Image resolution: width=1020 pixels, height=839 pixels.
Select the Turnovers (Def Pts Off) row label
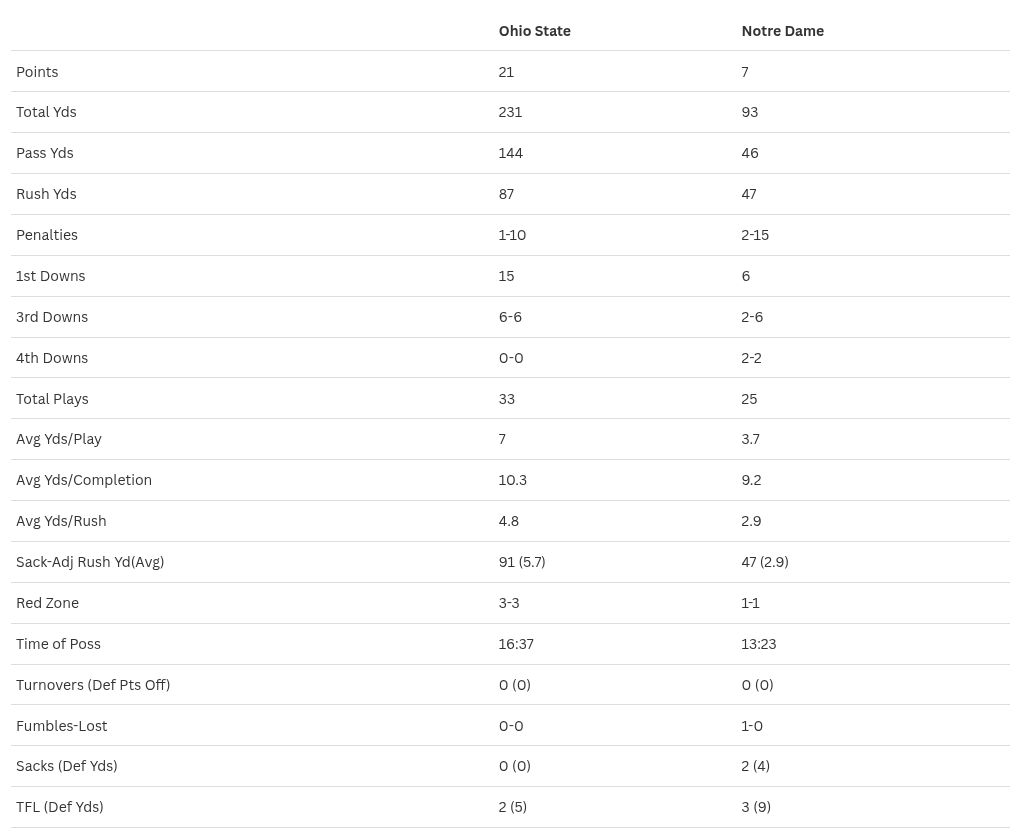93,685
